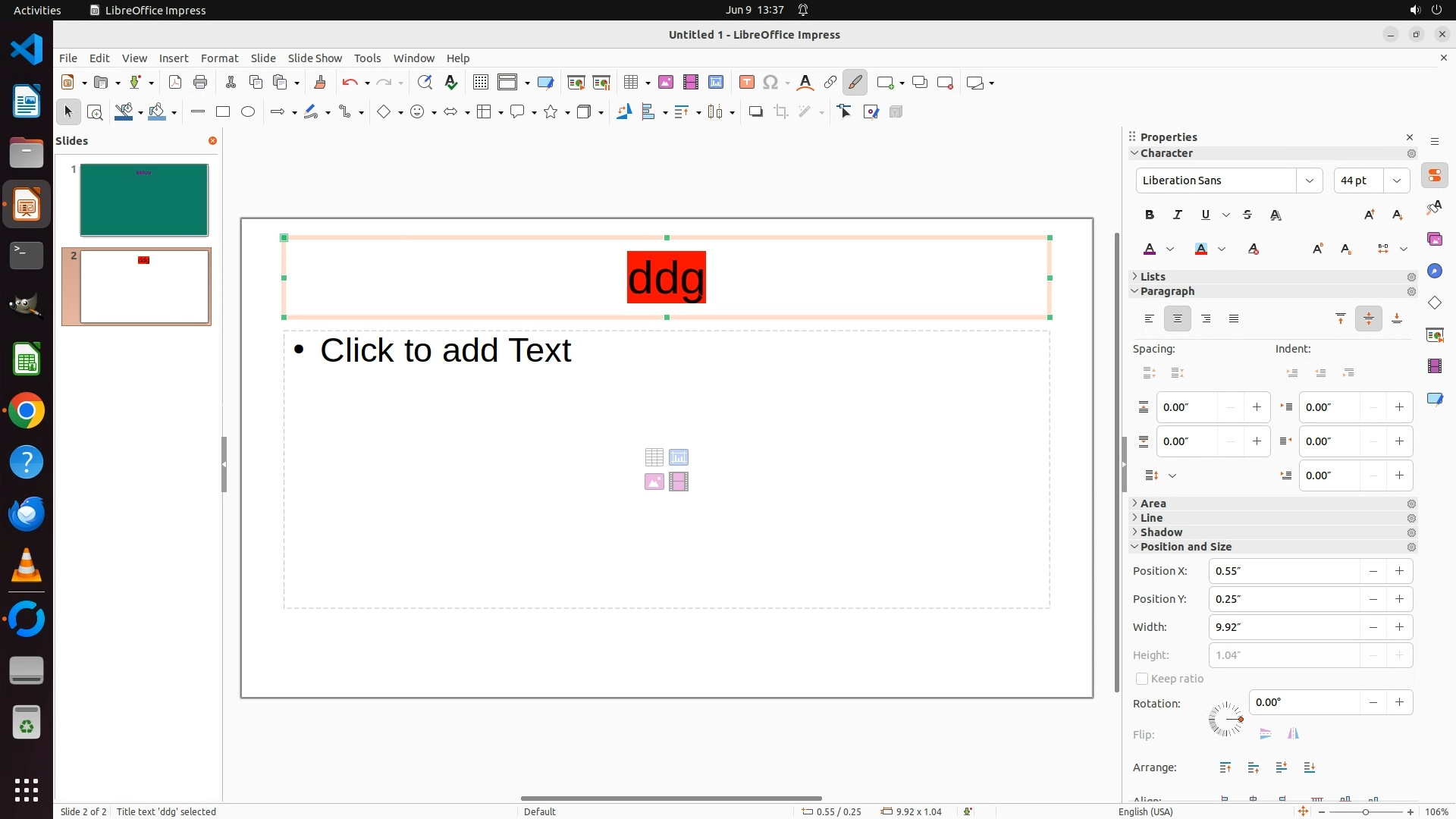Click the Crop Image tool icon

781,112
